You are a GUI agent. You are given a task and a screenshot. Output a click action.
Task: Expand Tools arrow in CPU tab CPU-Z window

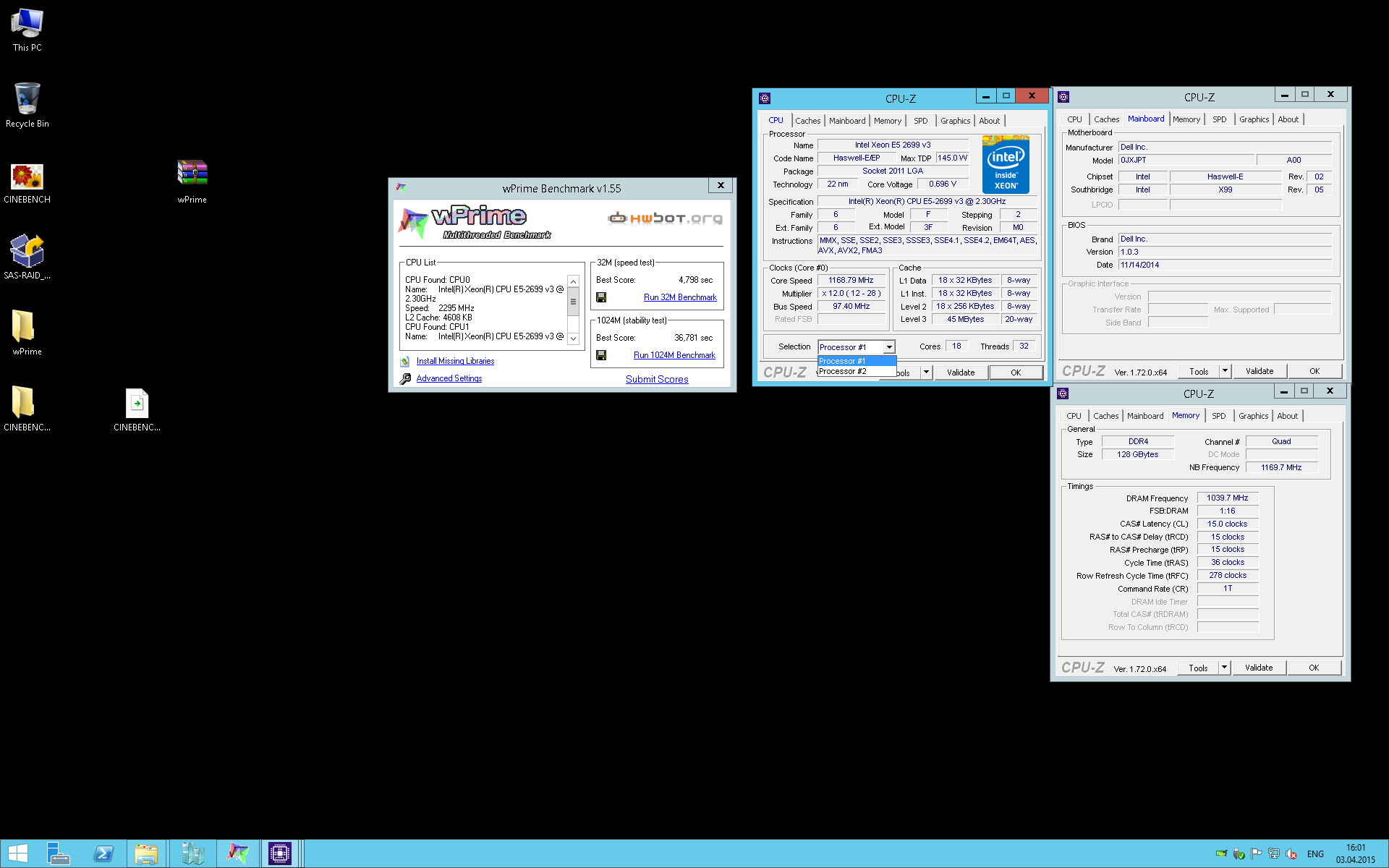[x=926, y=372]
